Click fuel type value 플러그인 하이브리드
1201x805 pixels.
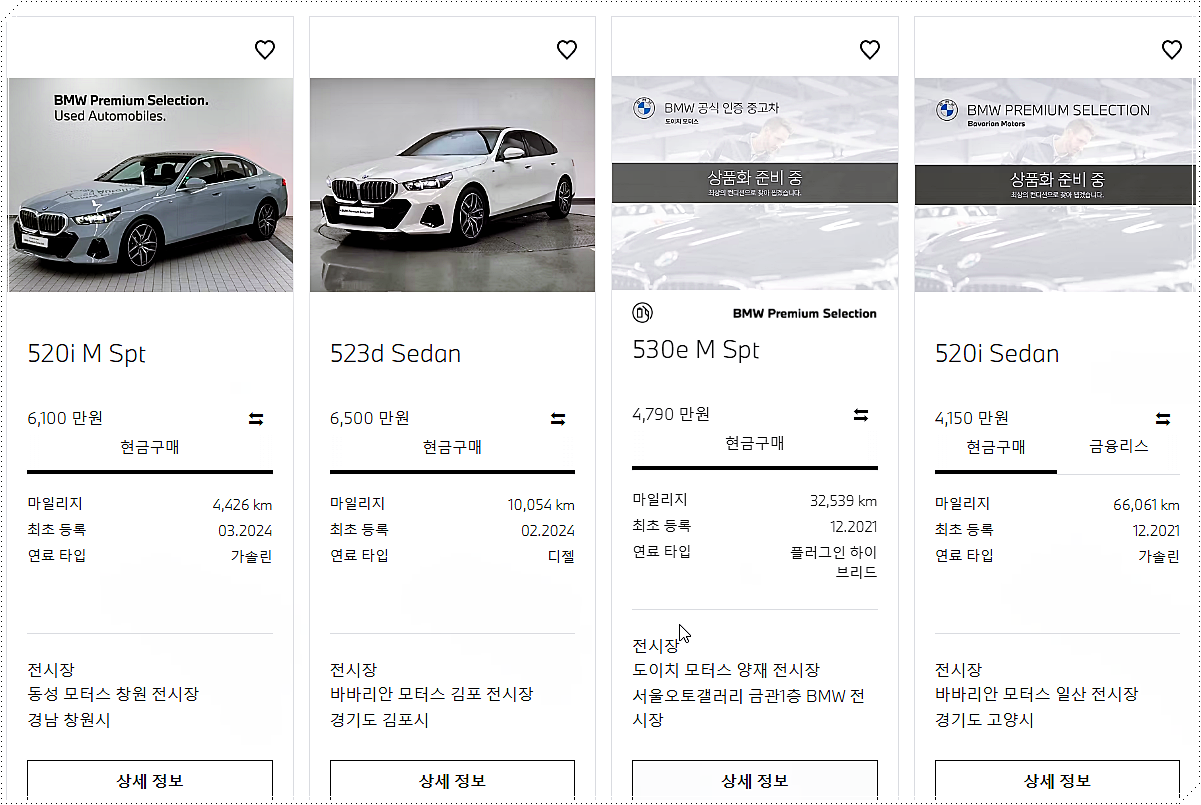pyautogui.click(x=833, y=562)
